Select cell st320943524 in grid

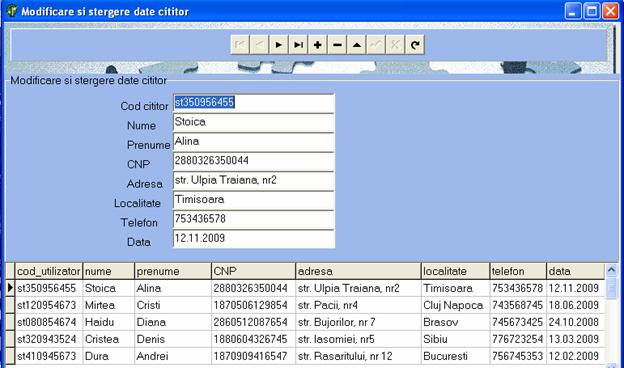click(x=49, y=339)
